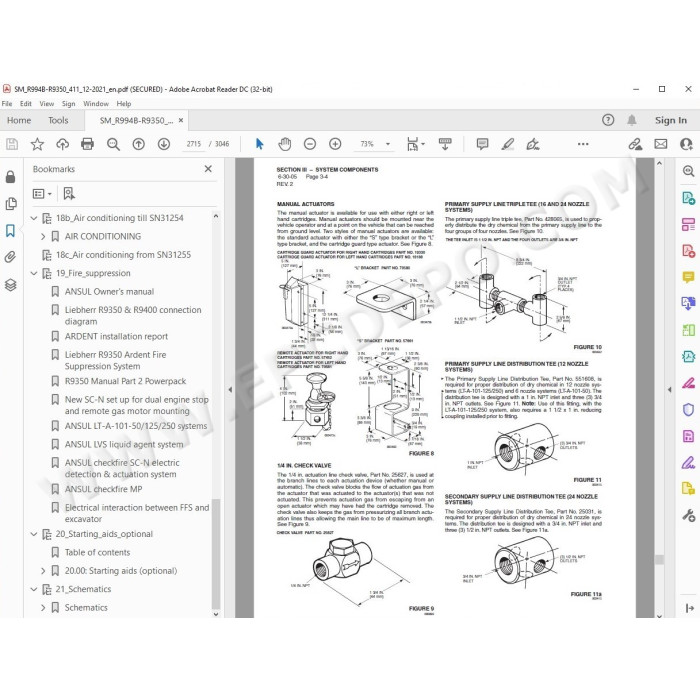Click the zoom percentage field 73%
700x700 pixels.
[367, 144]
